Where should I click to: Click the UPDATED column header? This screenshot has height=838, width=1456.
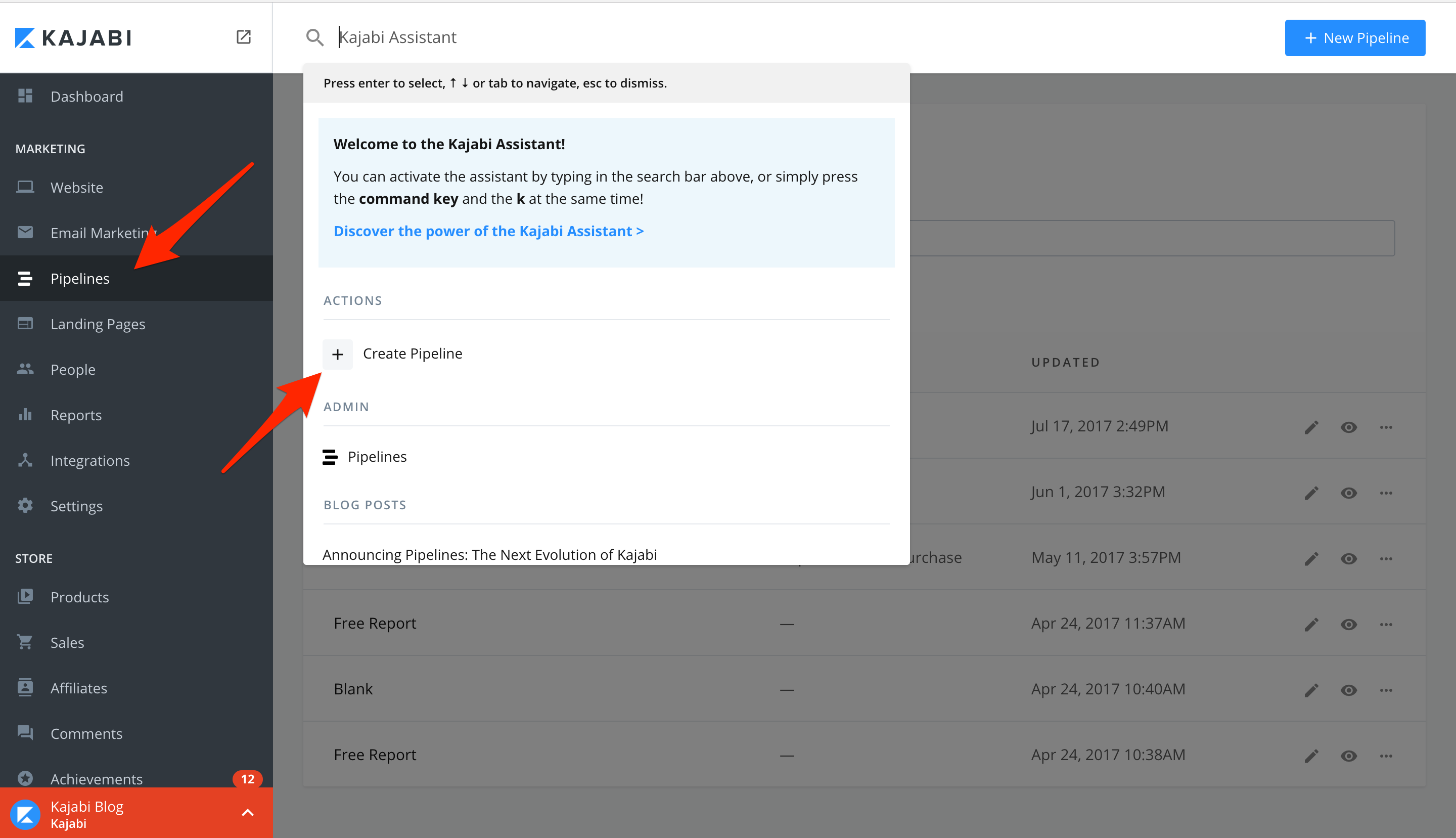(x=1065, y=362)
